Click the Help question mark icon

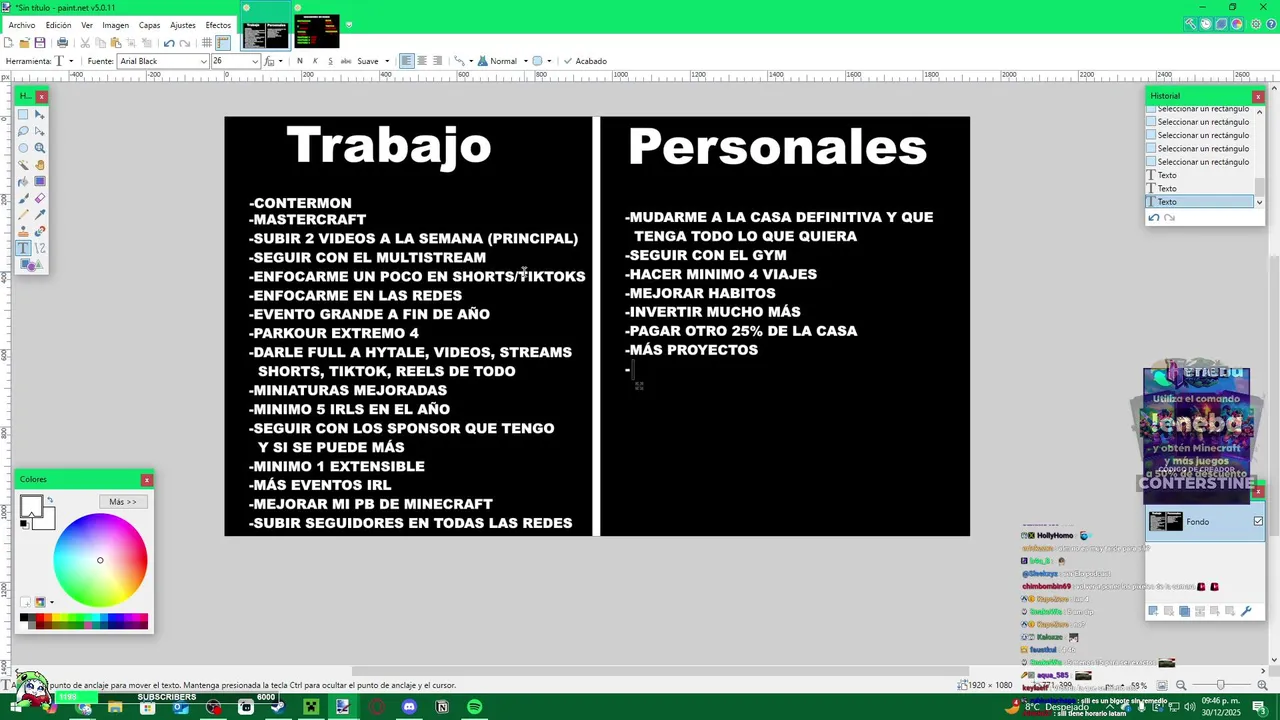(x=1271, y=24)
